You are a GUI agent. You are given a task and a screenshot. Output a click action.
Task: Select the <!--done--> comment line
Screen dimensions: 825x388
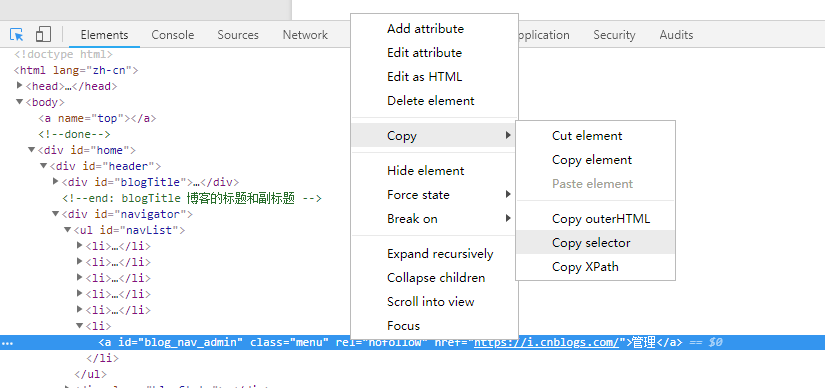point(74,134)
